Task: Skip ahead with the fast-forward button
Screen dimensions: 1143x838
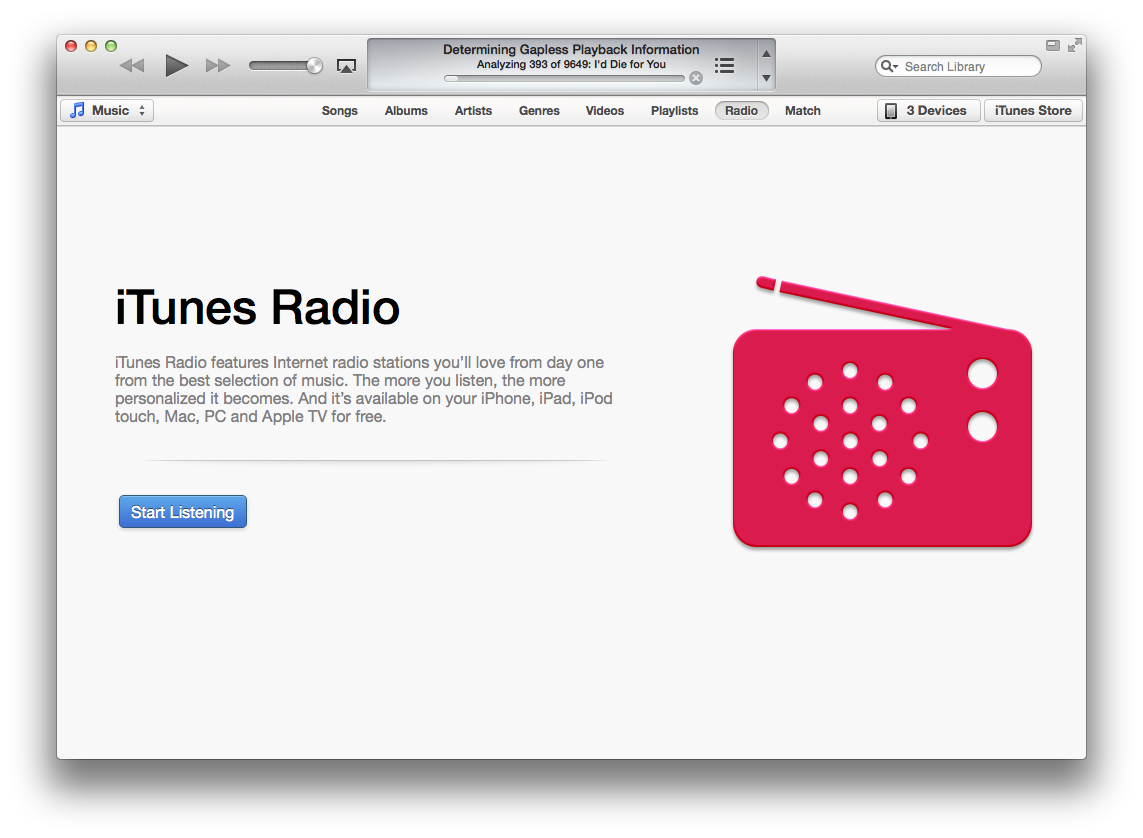Action: pyautogui.click(x=218, y=66)
